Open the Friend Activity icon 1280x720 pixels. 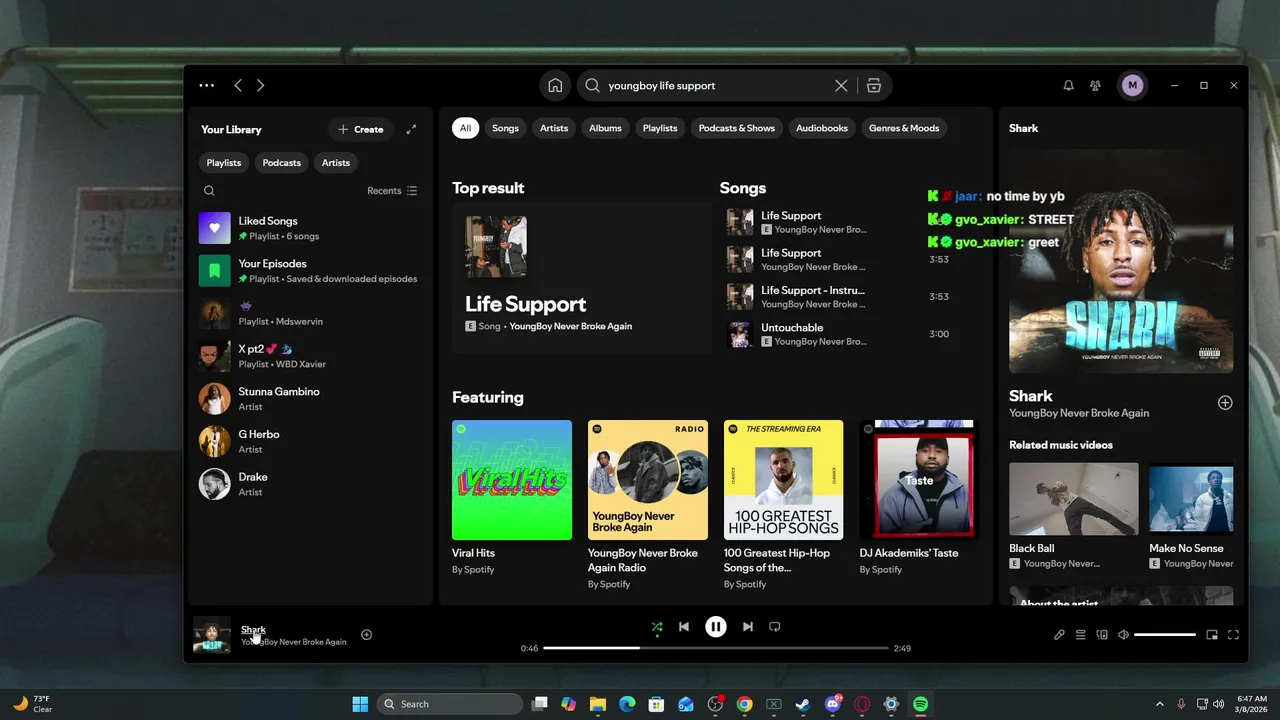coord(1096,86)
